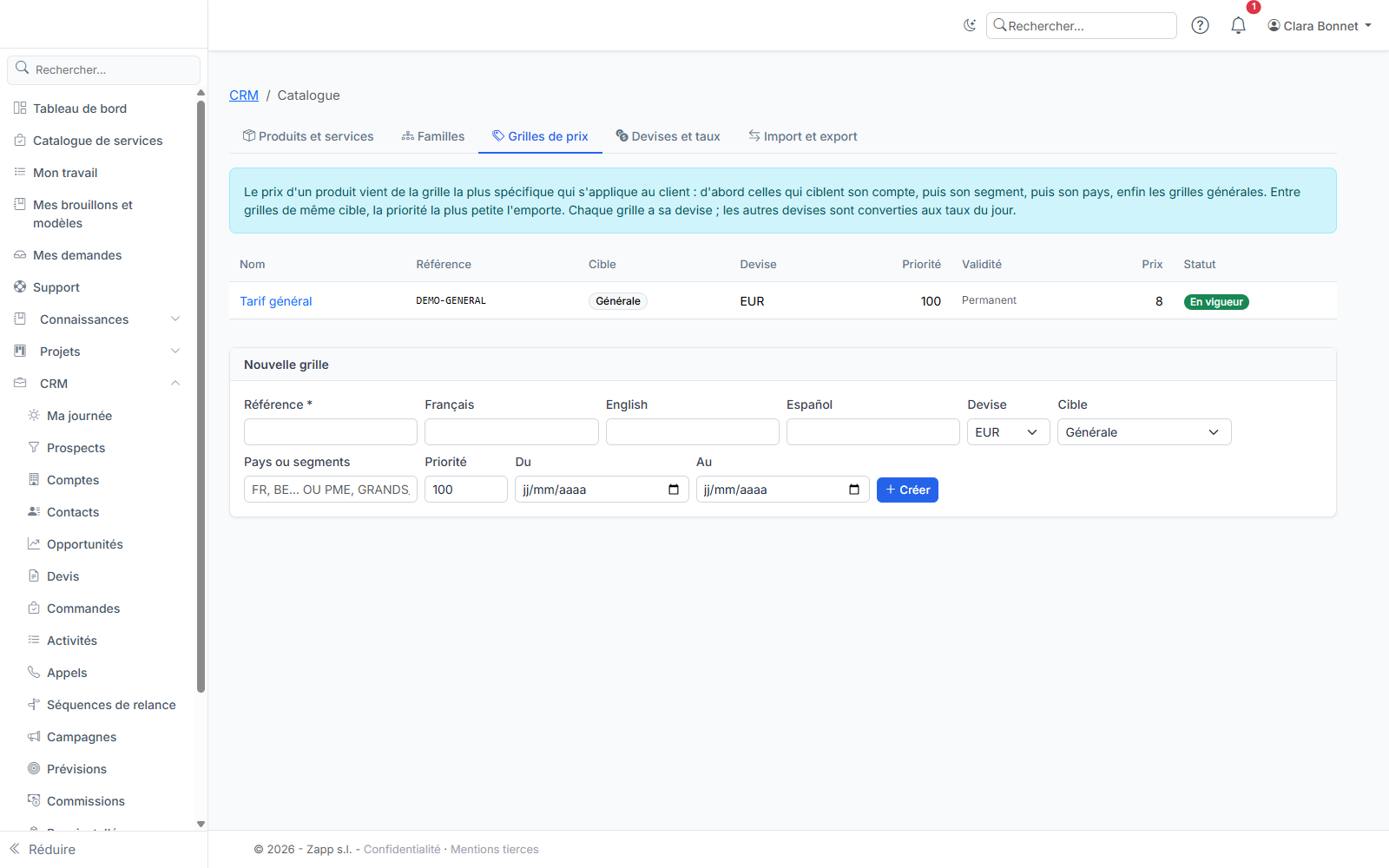Click the Créer button
Viewport: 1389px width, 868px height.
[x=907, y=490]
